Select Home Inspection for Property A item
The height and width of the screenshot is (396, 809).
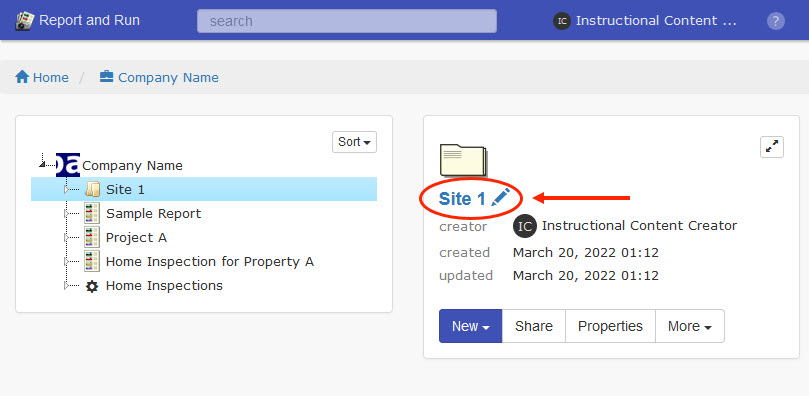pos(209,261)
